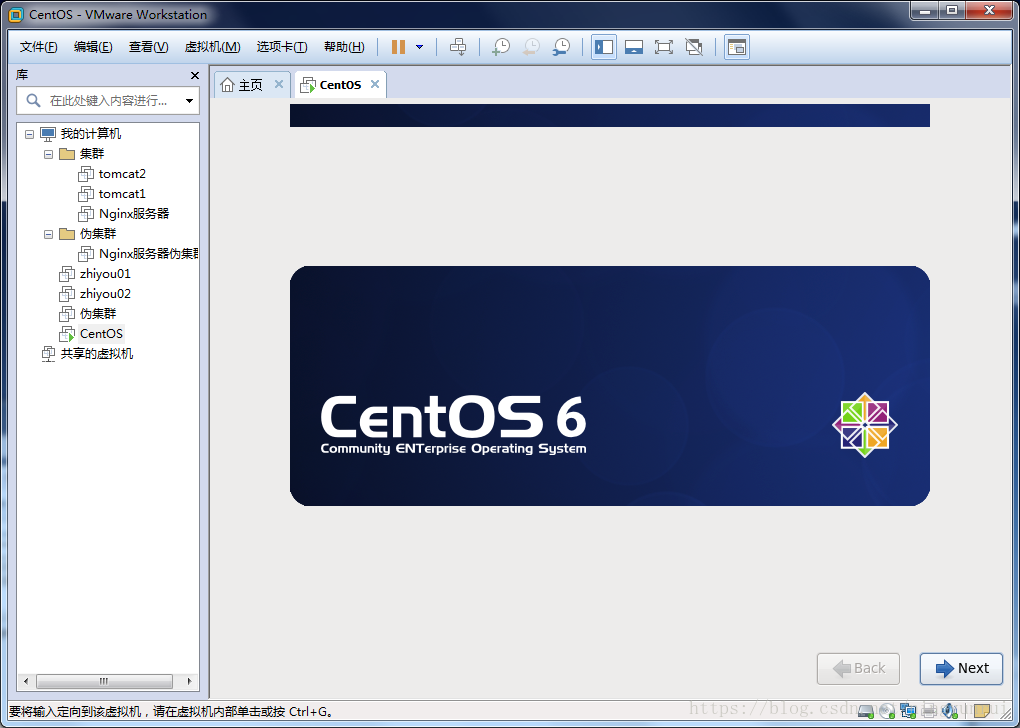Screen dimensions: 1020x728
Task: Open the 帮助(H) menu
Action: 344,47
